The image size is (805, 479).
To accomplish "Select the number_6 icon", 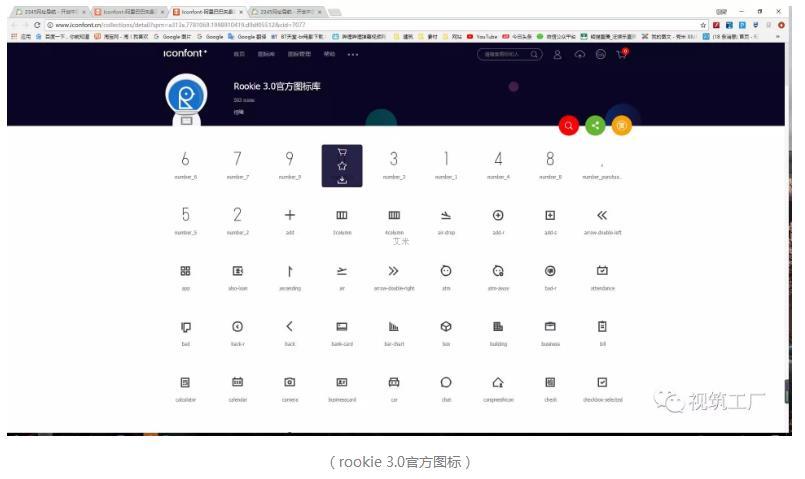I will (x=185, y=159).
